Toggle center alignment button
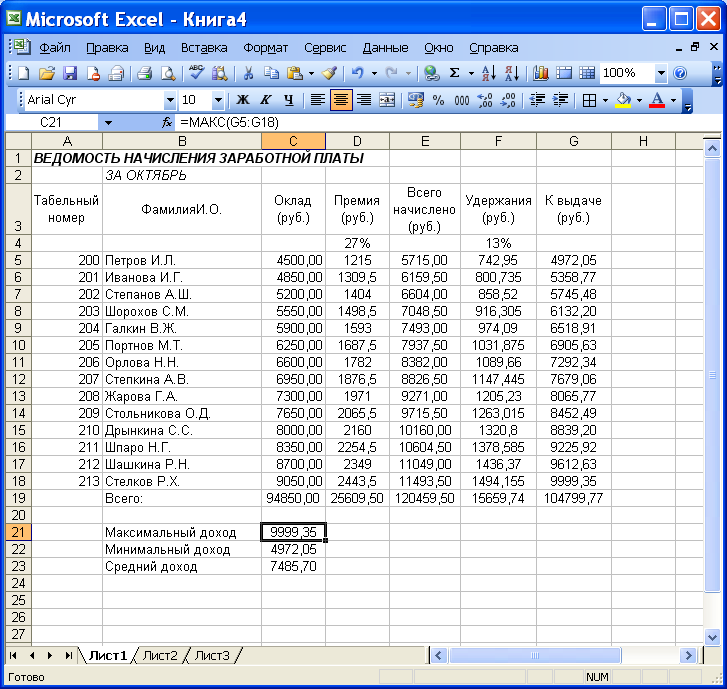727x689 pixels. point(341,100)
